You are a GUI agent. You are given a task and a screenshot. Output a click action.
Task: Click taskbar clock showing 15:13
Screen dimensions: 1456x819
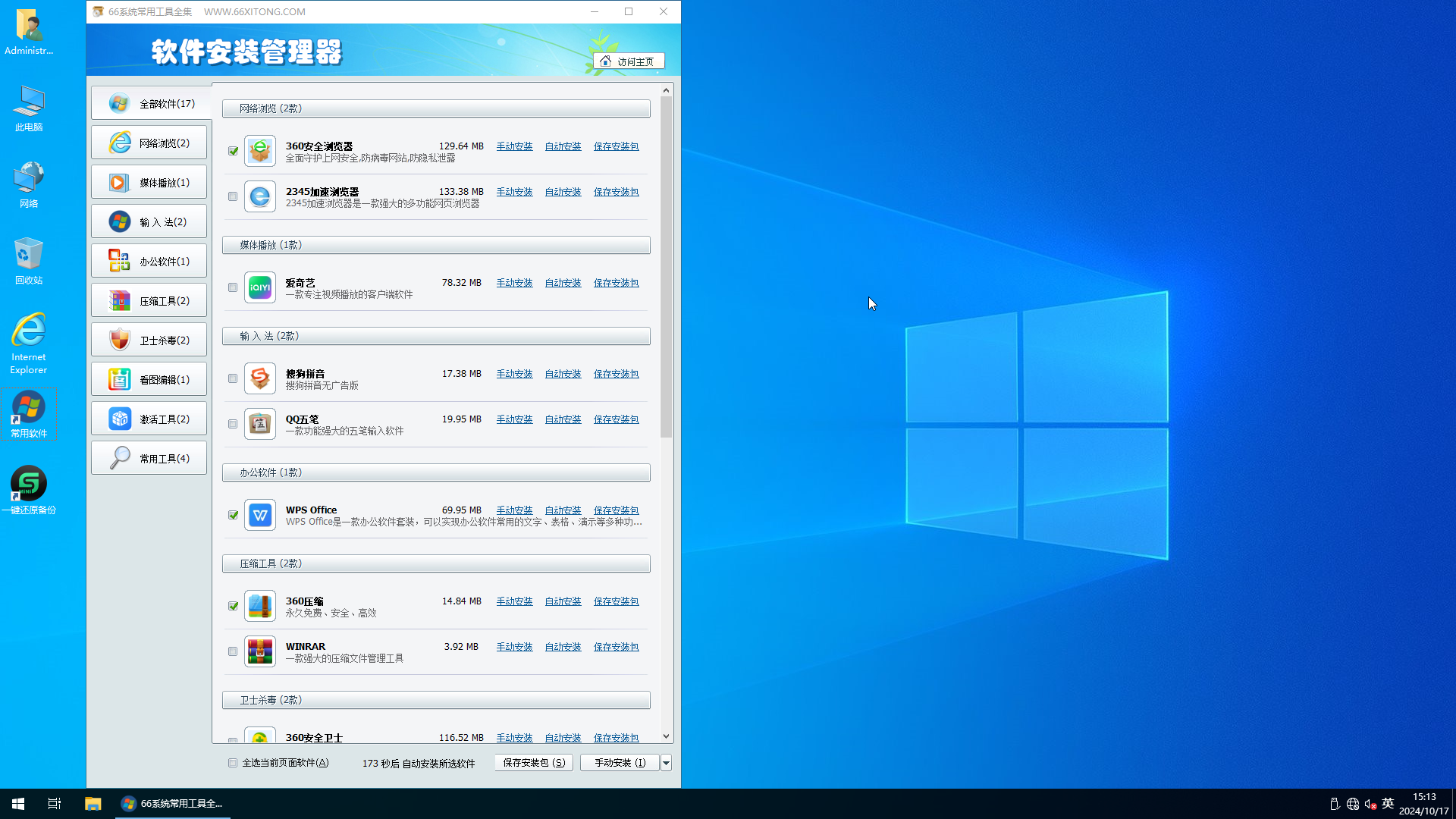(1423, 804)
